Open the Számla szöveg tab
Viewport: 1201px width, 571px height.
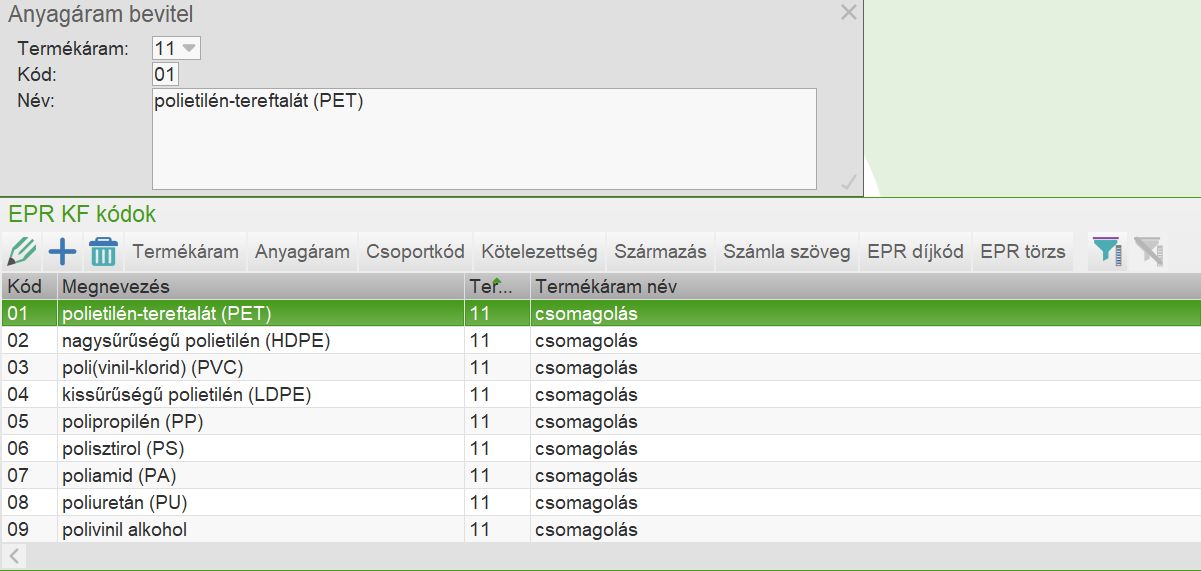(x=787, y=251)
